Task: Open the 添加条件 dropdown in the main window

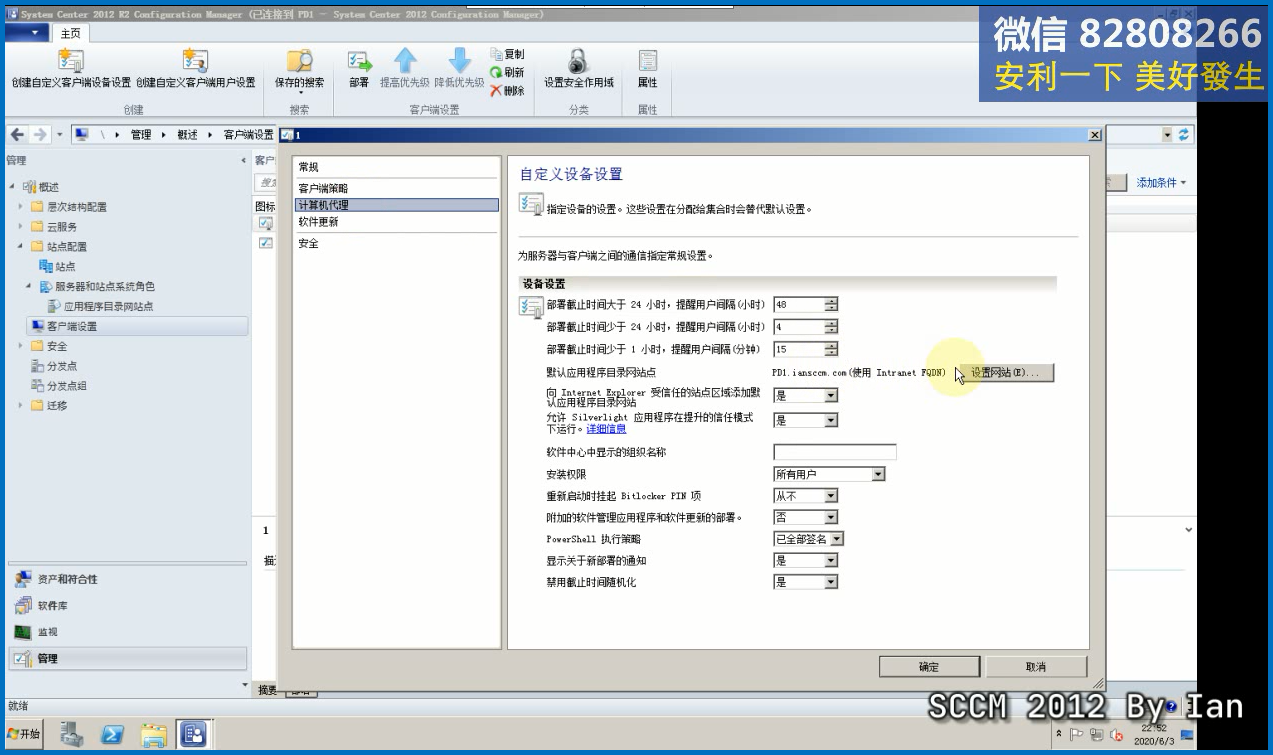Action: [1161, 183]
